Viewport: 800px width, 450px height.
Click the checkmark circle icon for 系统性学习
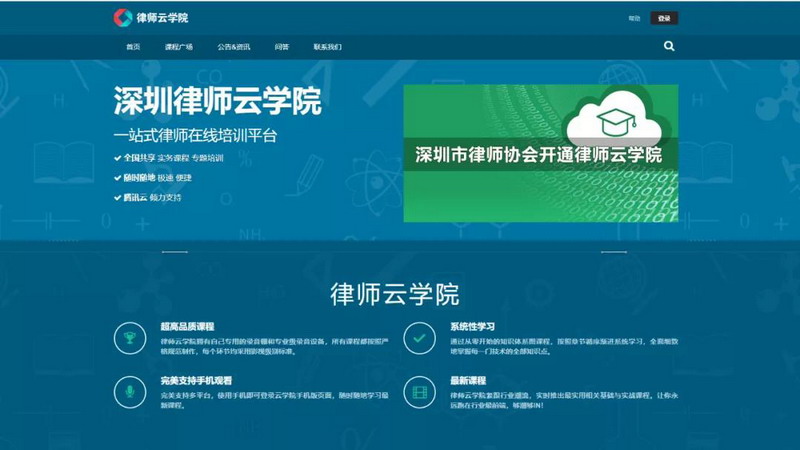419,338
